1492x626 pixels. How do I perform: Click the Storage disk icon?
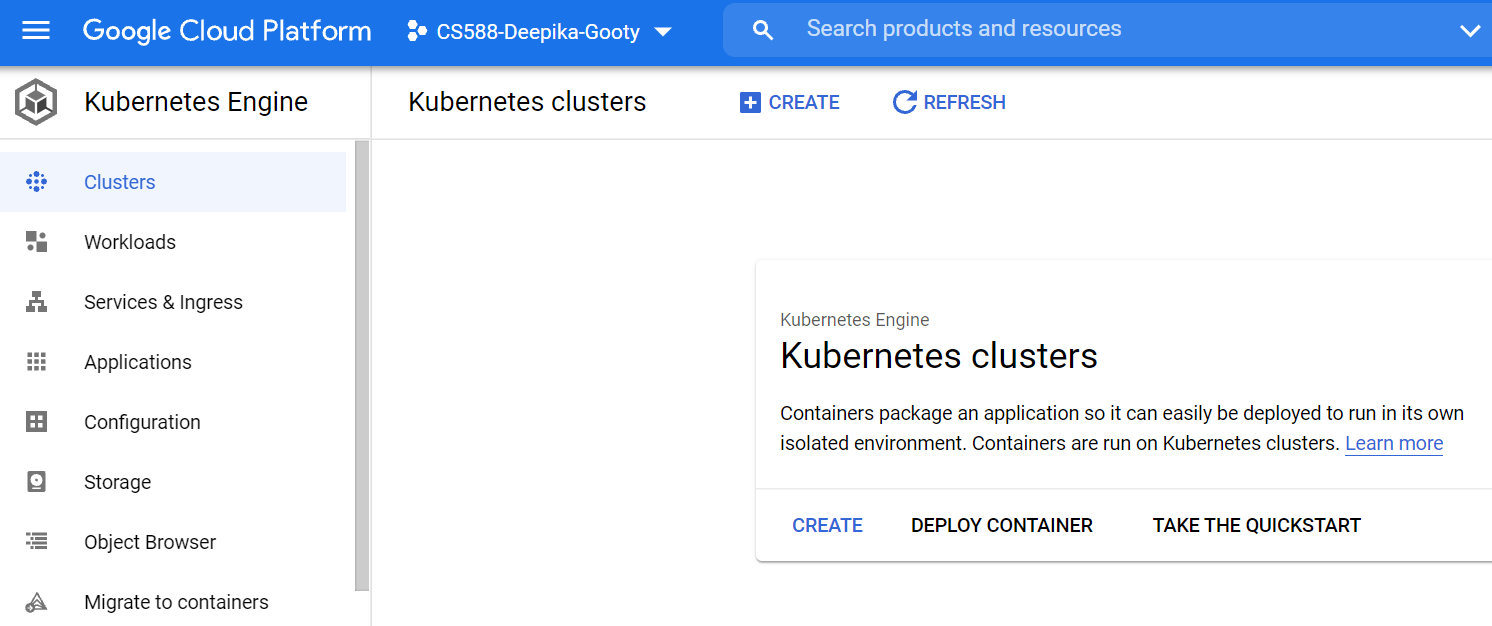click(x=36, y=482)
